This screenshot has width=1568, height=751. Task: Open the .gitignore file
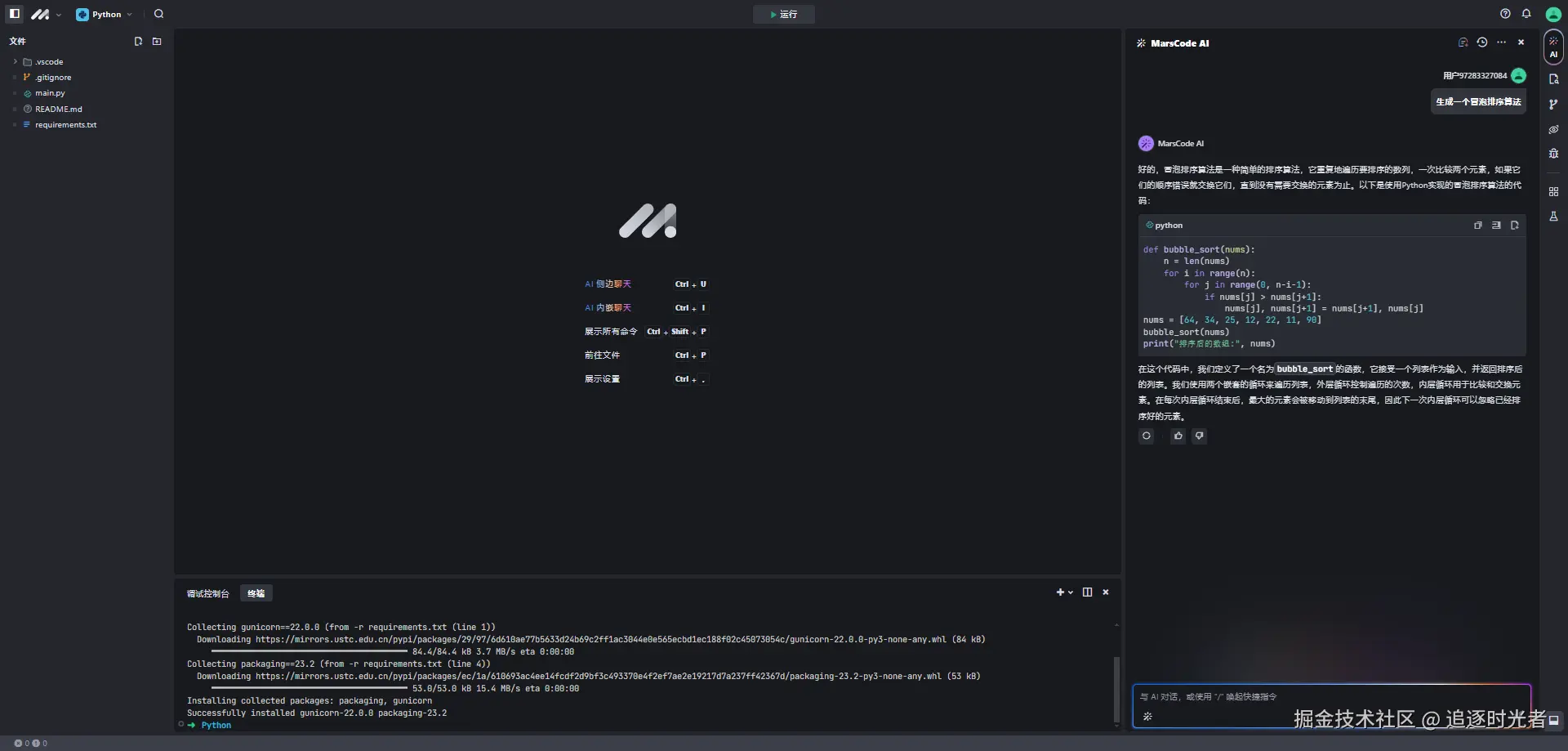(86, 77)
